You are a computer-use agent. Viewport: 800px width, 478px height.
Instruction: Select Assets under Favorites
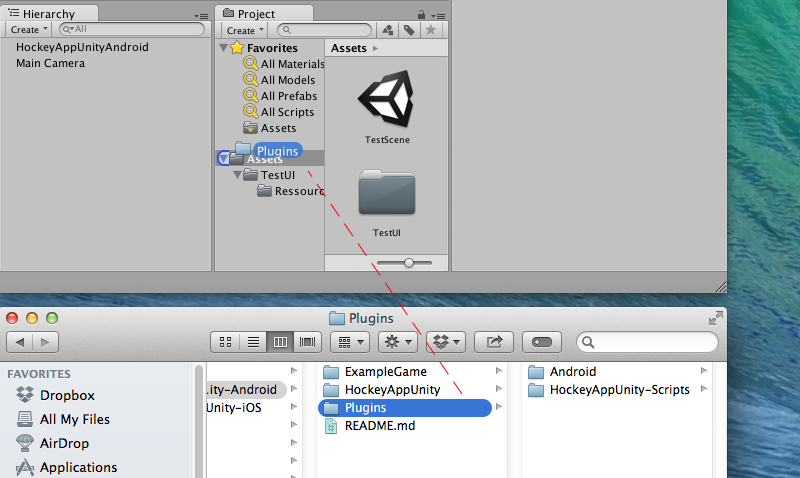270,128
